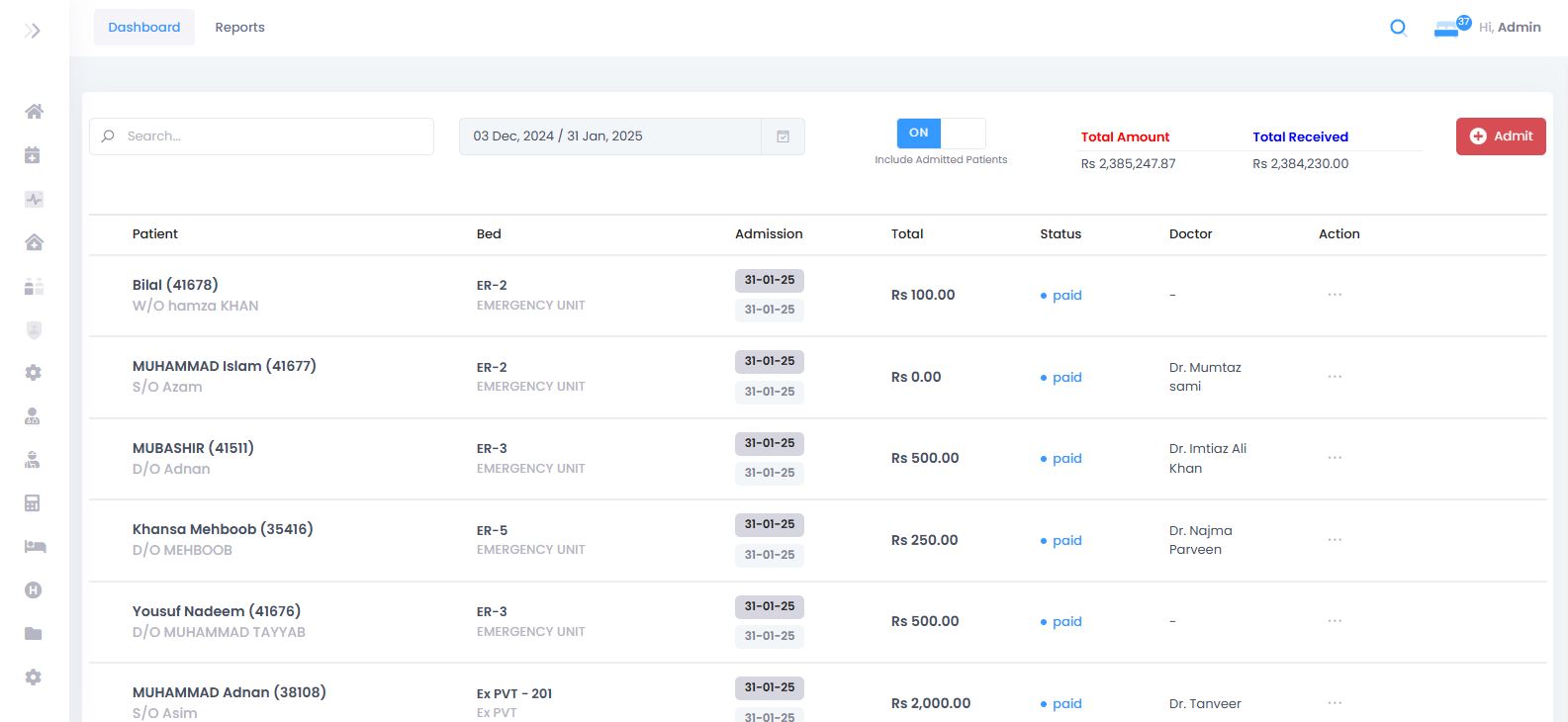Image resolution: width=1568 pixels, height=722 pixels.
Task: Click the Doctor column header
Action: point(1190,234)
